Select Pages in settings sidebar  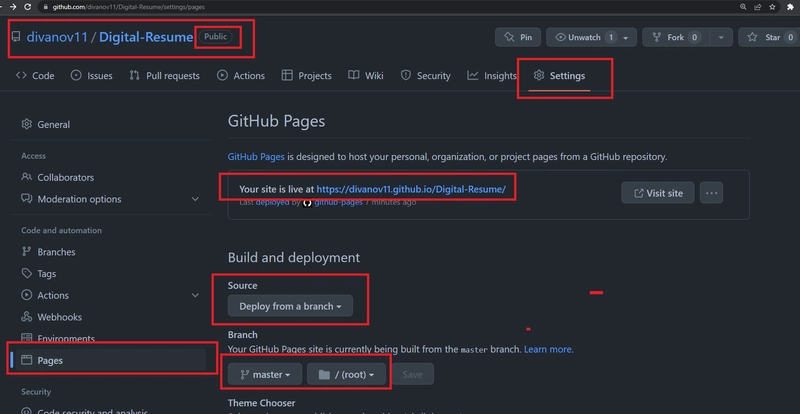pyautogui.click(x=110, y=360)
